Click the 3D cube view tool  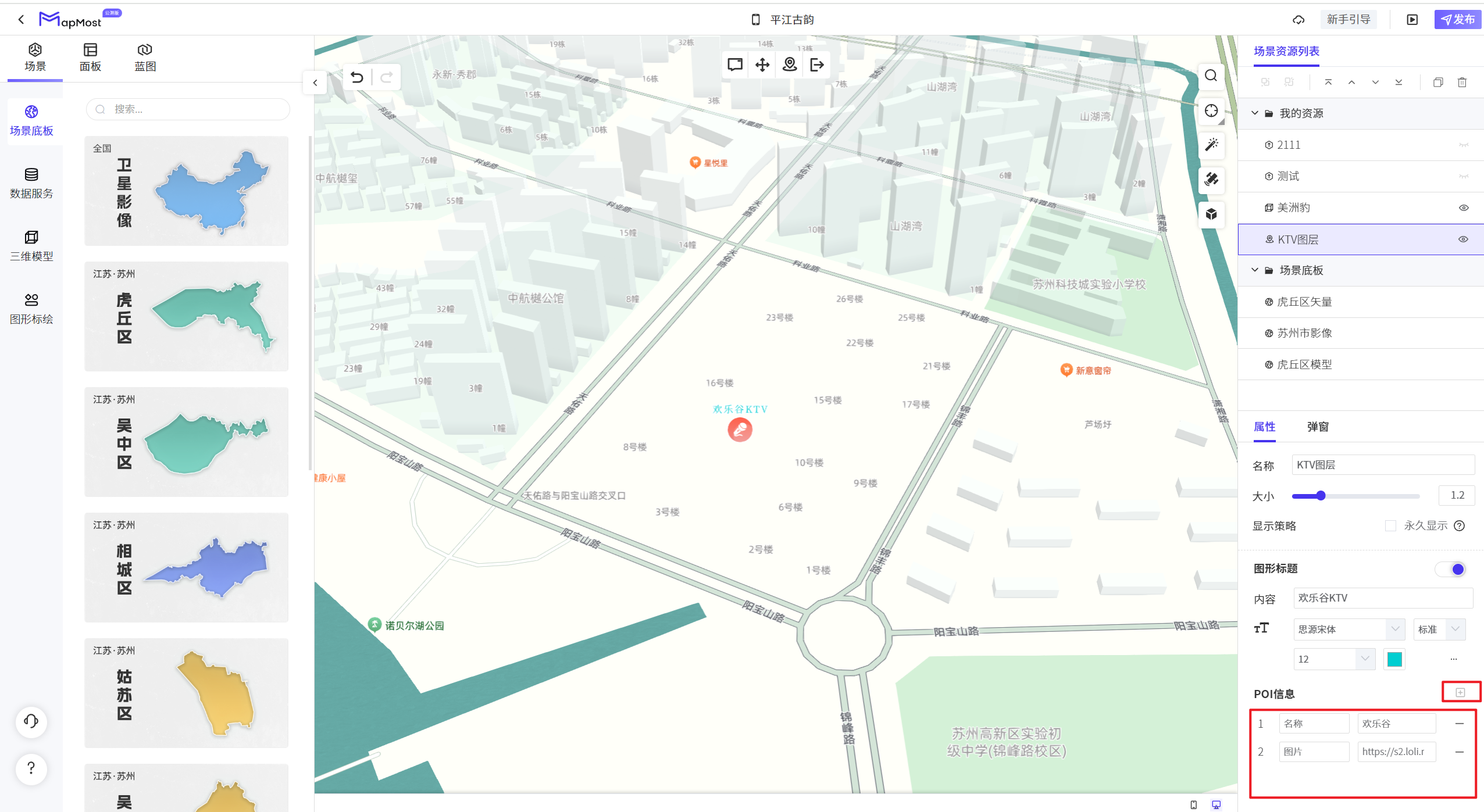[1211, 214]
